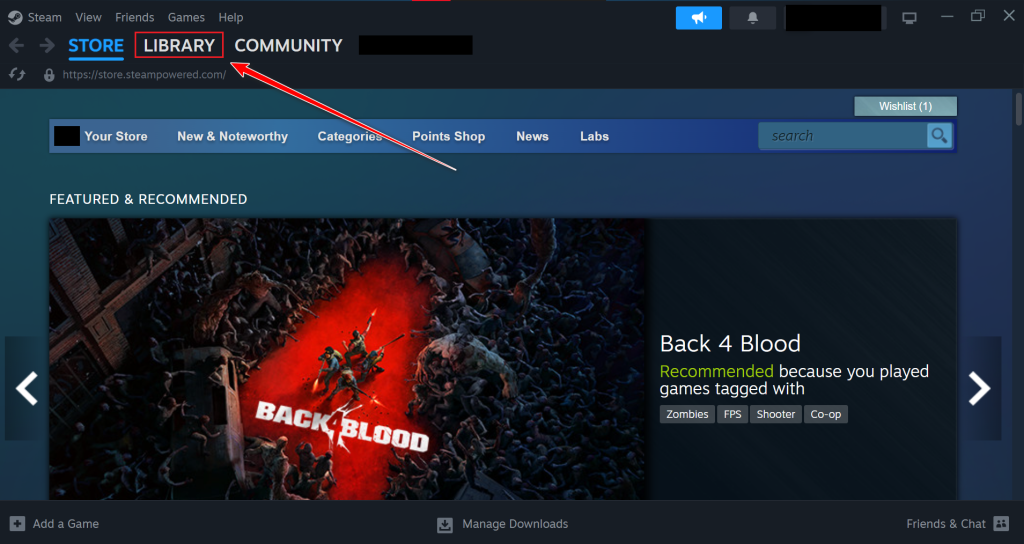This screenshot has width=1024, height=544.
Task: Click the store URL address text
Action: (x=144, y=74)
